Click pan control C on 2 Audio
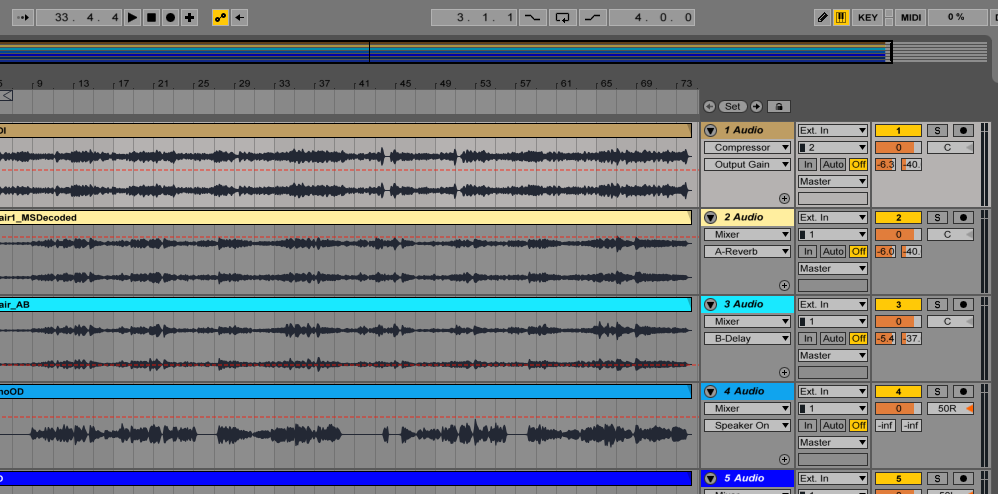998x494 pixels. [x=950, y=234]
